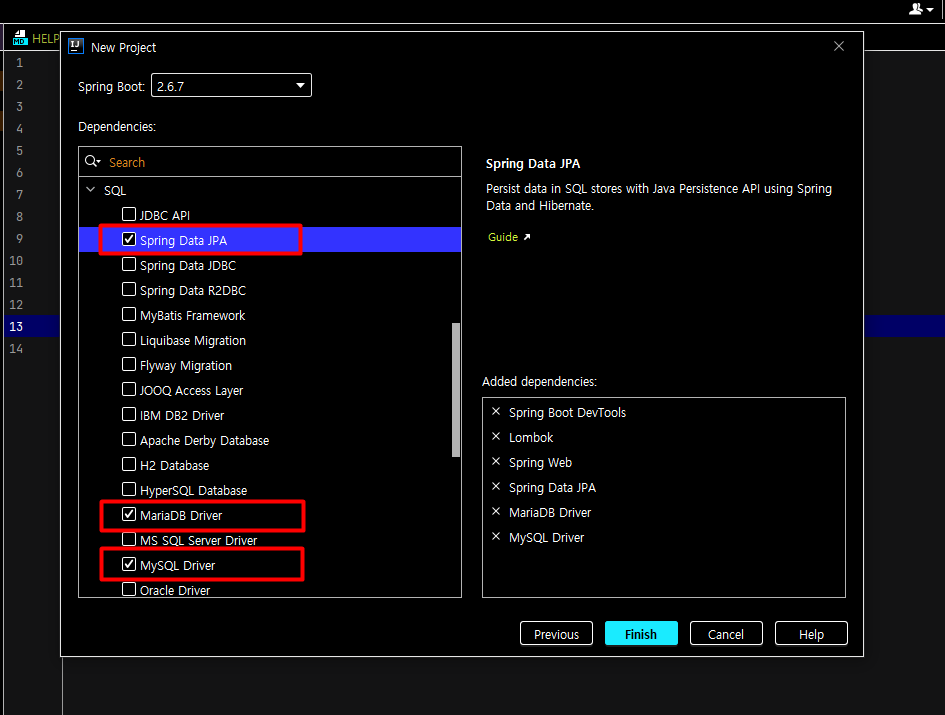Focus the dependencies Search field
The width and height of the screenshot is (945, 715).
tap(270, 162)
